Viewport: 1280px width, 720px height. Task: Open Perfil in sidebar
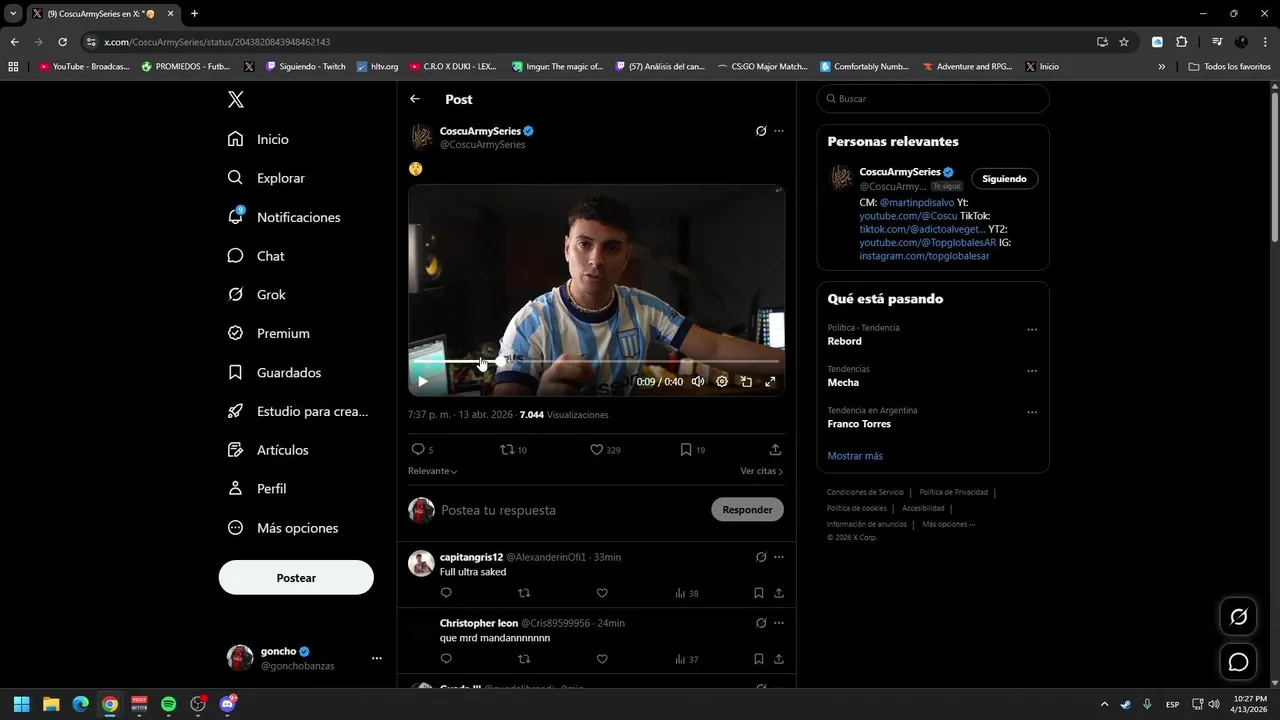pos(257,489)
